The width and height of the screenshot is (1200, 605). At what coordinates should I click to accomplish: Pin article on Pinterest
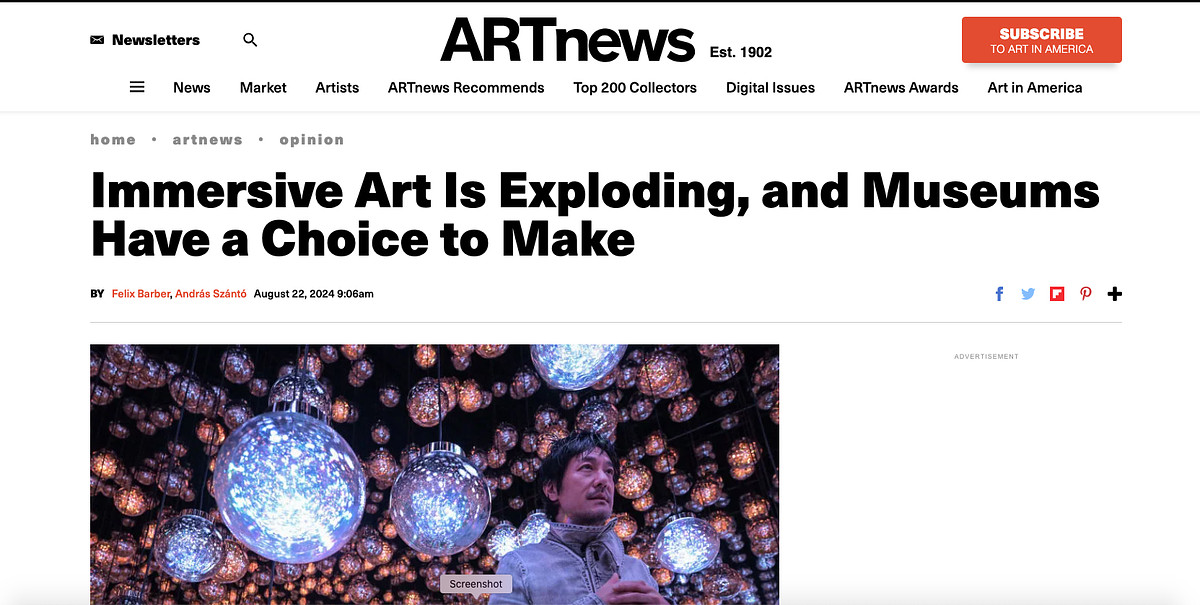1086,294
